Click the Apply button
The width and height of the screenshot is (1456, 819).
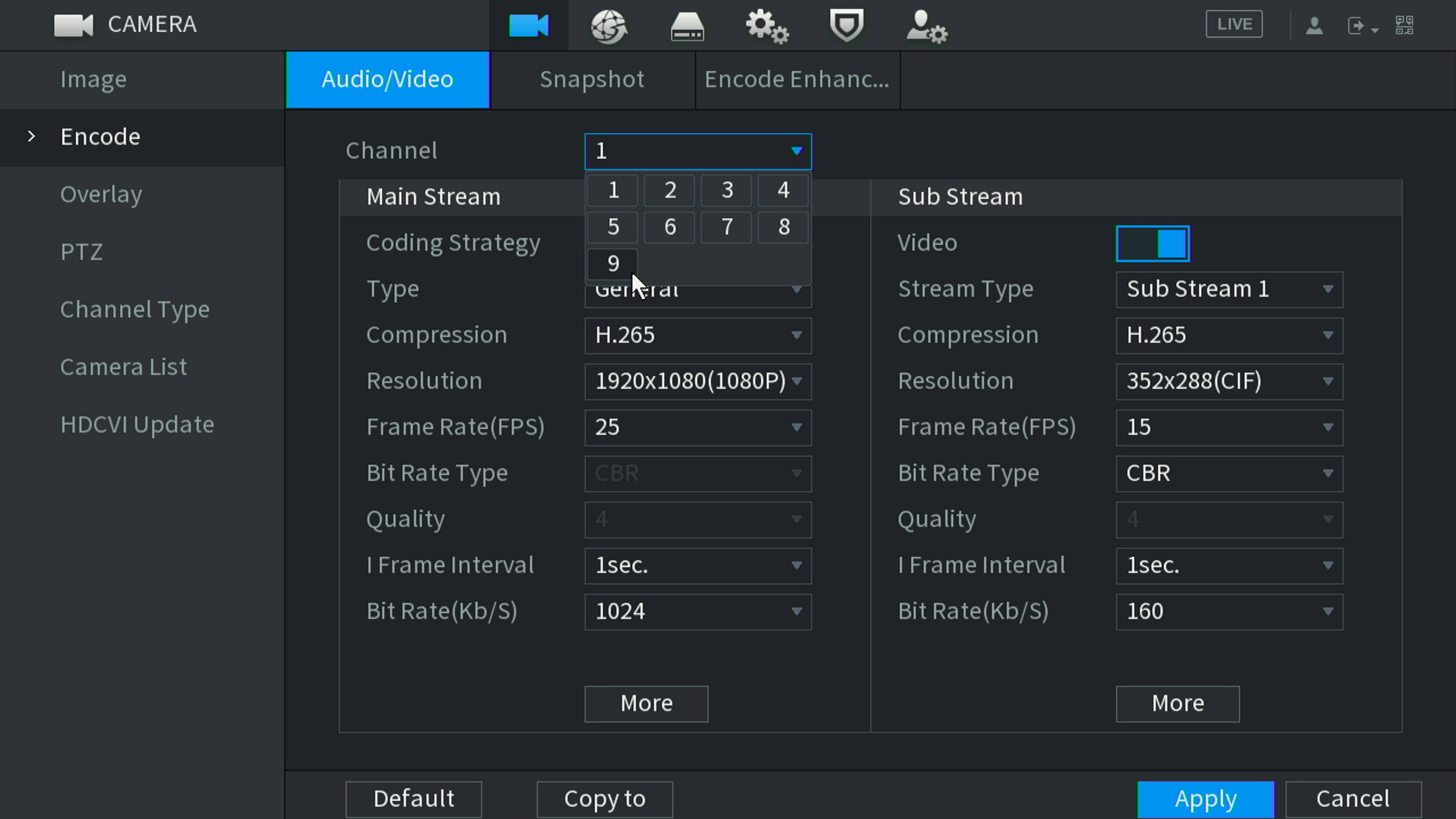[1205, 799]
